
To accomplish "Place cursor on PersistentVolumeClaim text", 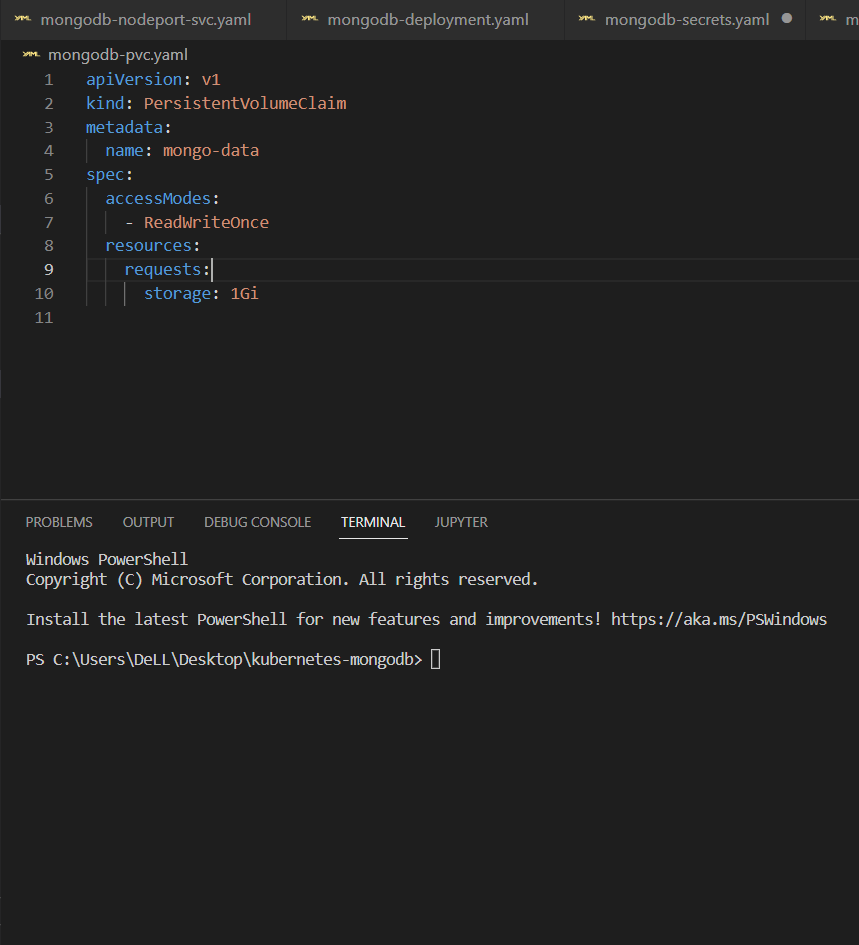I will pyautogui.click(x=245, y=103).
